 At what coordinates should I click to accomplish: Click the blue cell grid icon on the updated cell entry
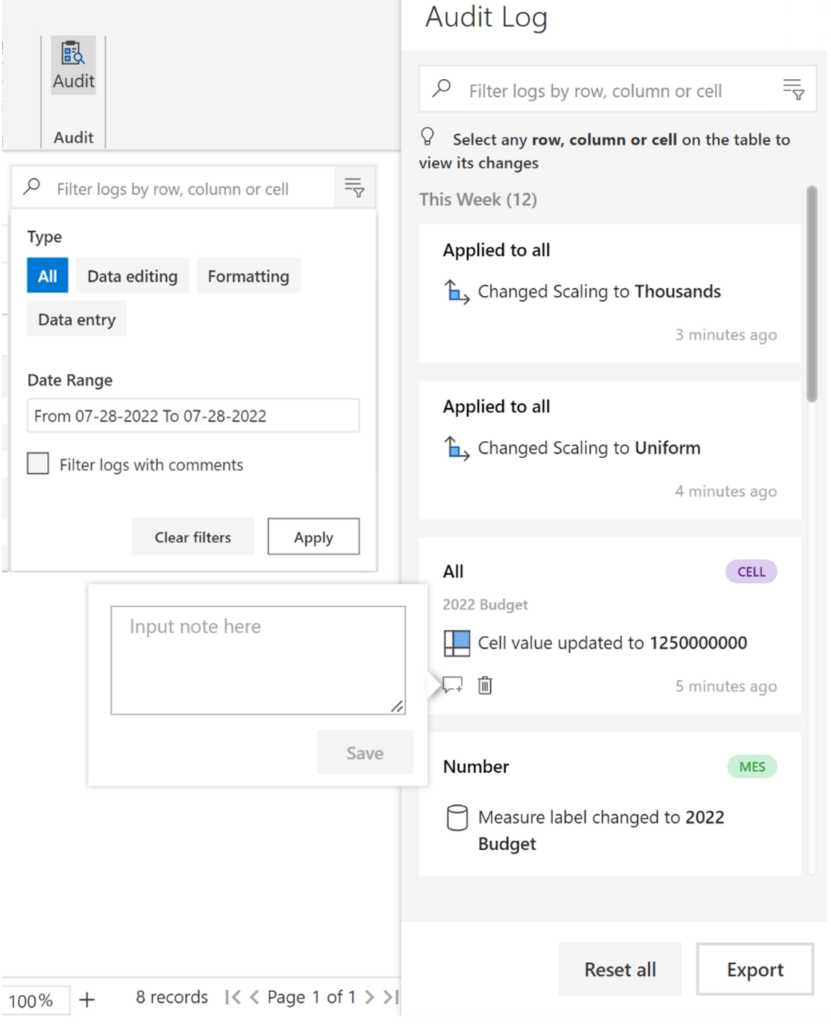click(x=457, y=643)
